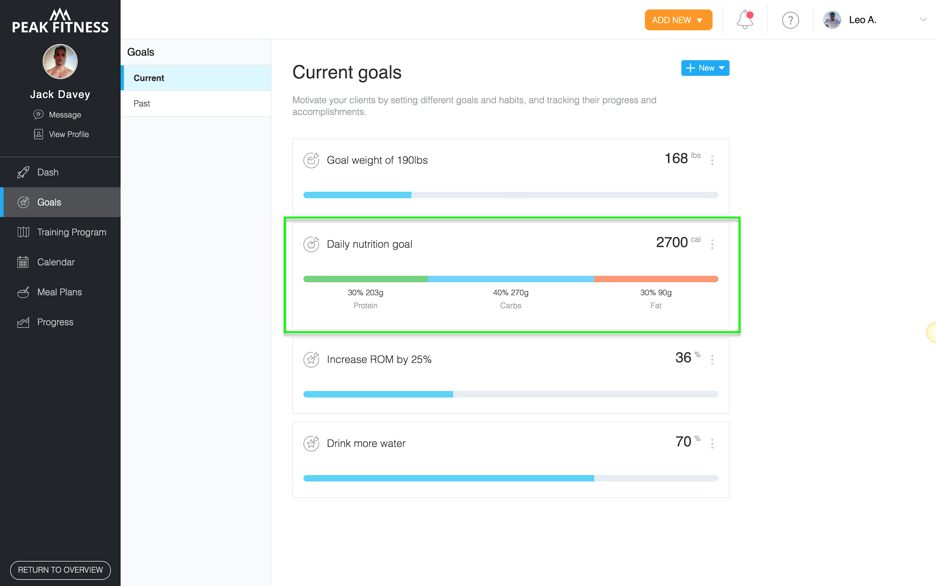Click the Increase ROM progress bar
The width and height of the screenshot is (936, 586).
coord(511,394)
